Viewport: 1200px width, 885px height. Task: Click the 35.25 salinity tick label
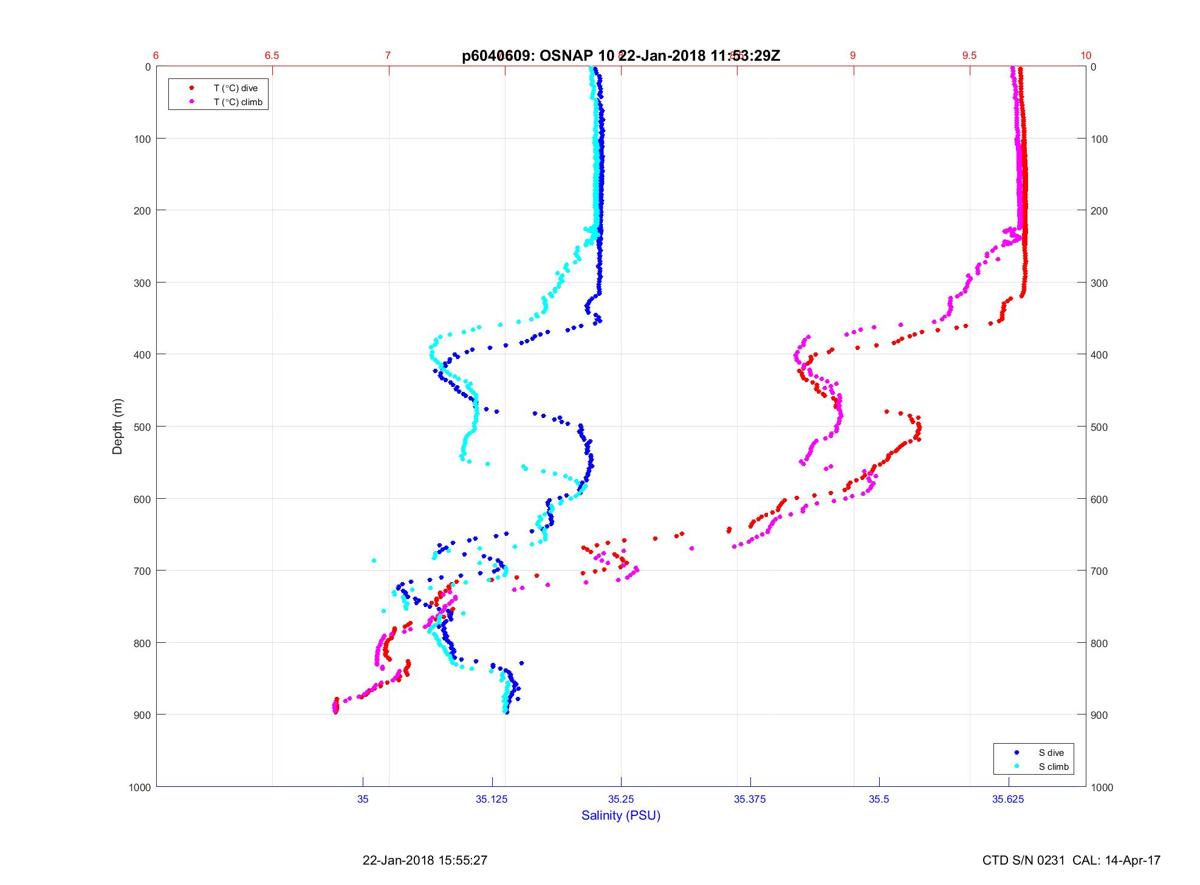click(x=621, y=799)
